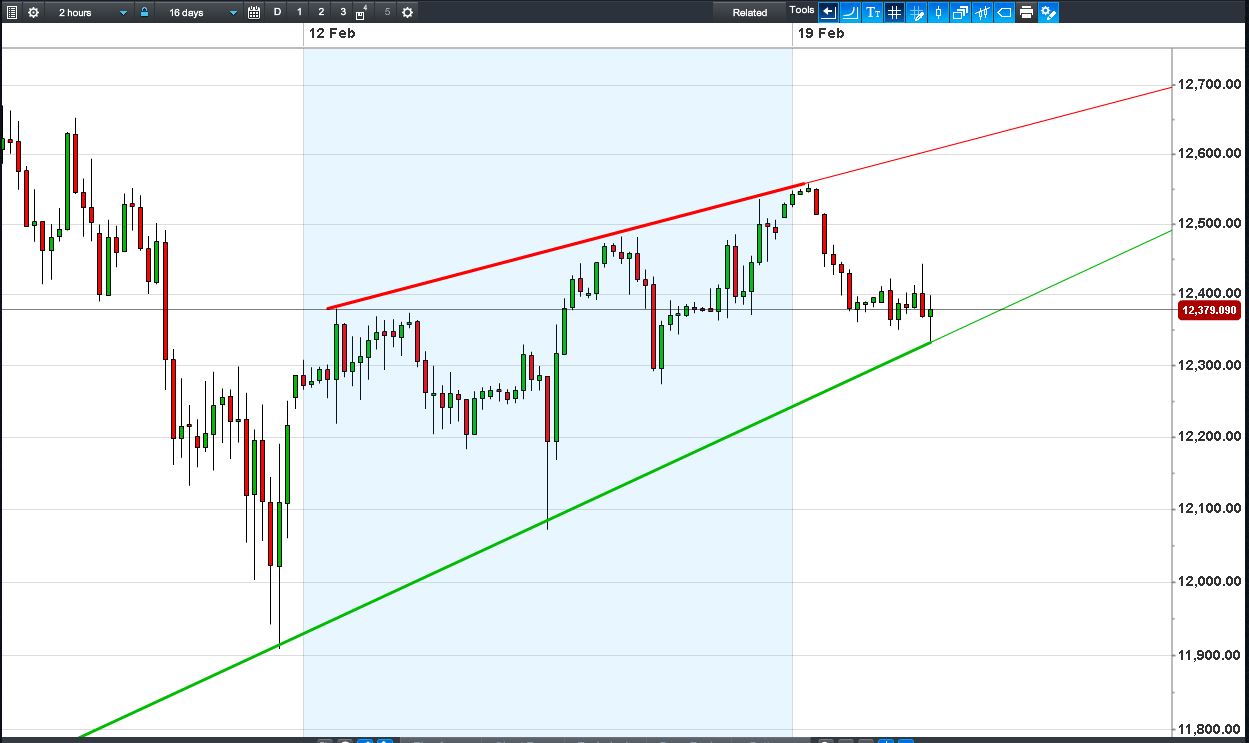The width and height of the screenshot is (1249, 743).
Task: Switch to saved layout 2
Action: [x=321, y=12]
